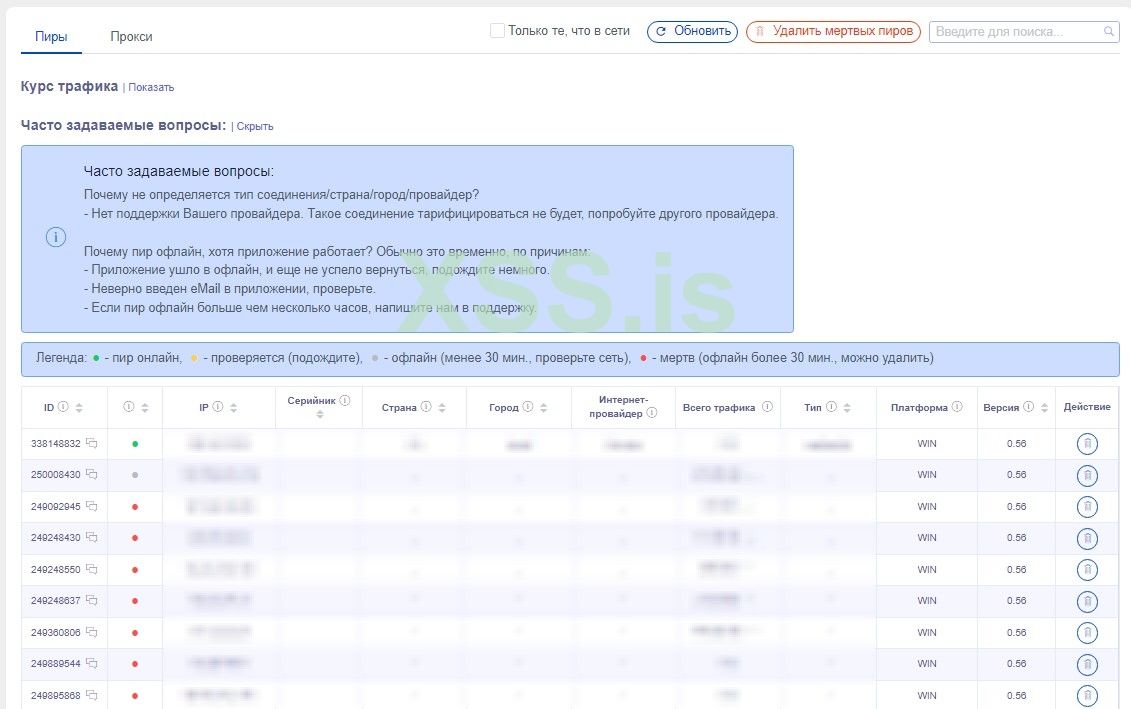The width and height of the screenshot is (1131, 709).
Task: Hide the FAQ section via Скрыть link
Action: [255, 126]
